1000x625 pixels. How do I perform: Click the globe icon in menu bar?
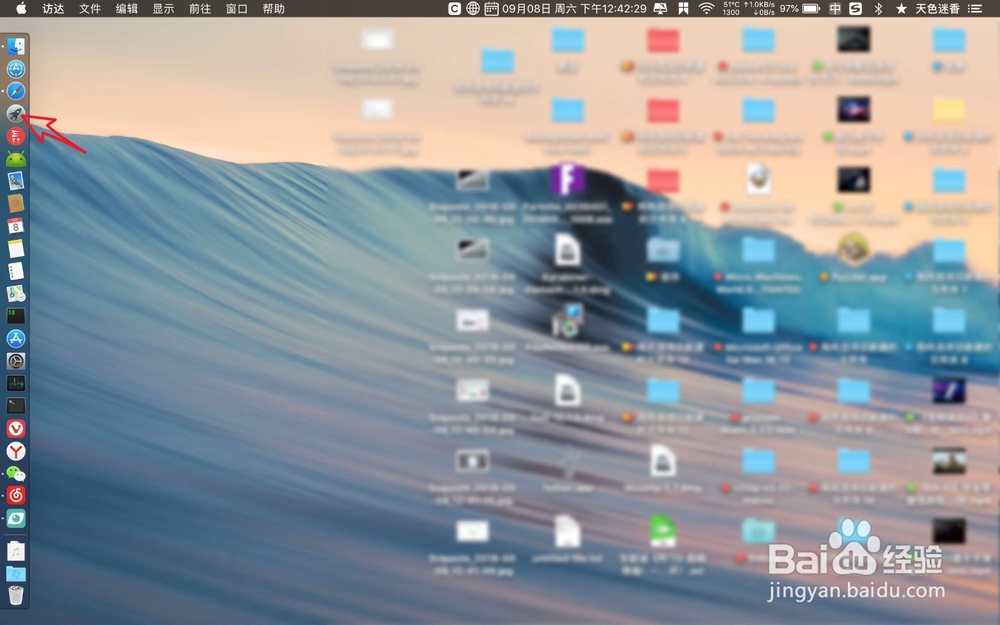click(473, 8)
